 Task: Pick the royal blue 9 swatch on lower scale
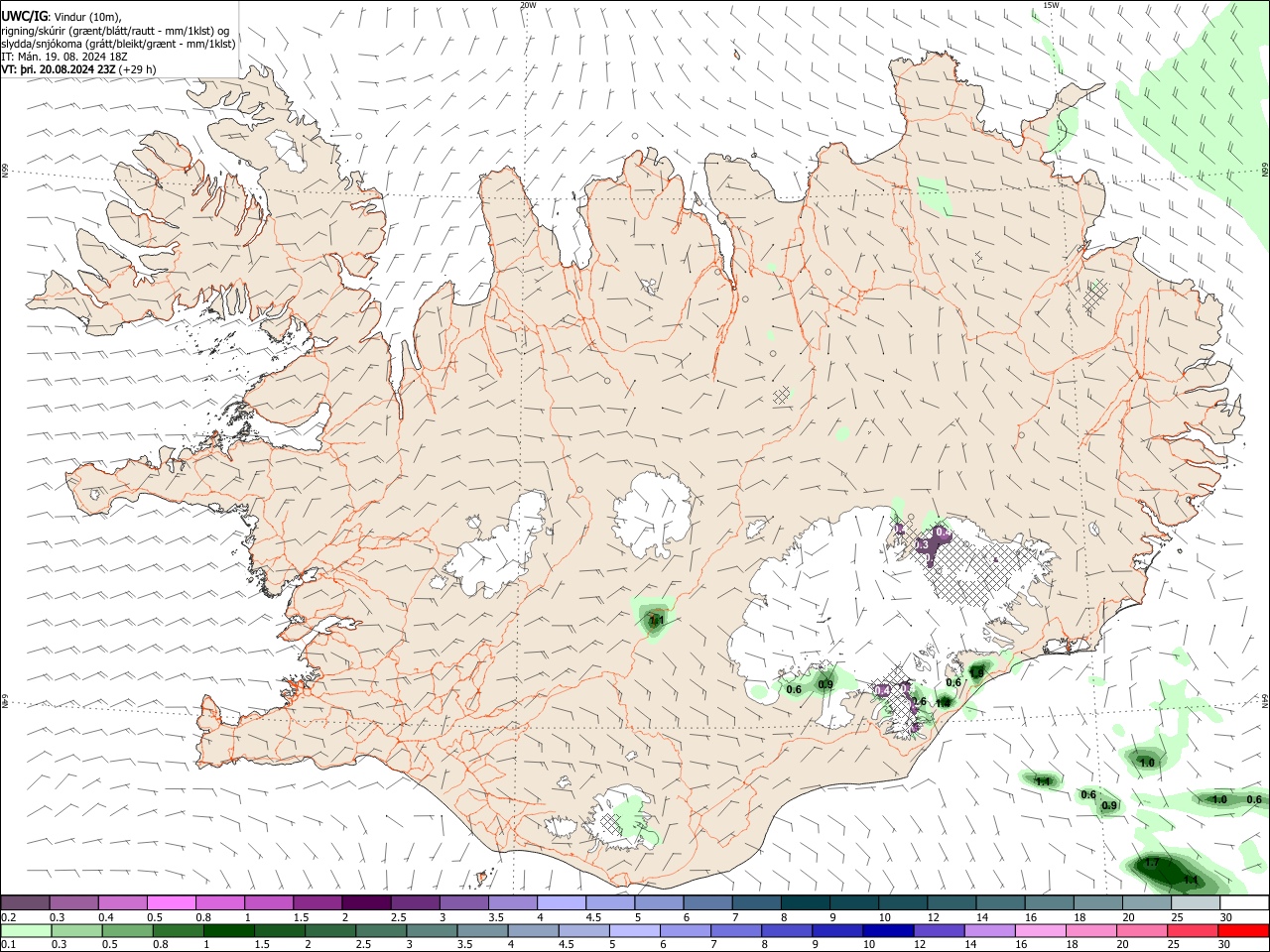pos(836,930)
